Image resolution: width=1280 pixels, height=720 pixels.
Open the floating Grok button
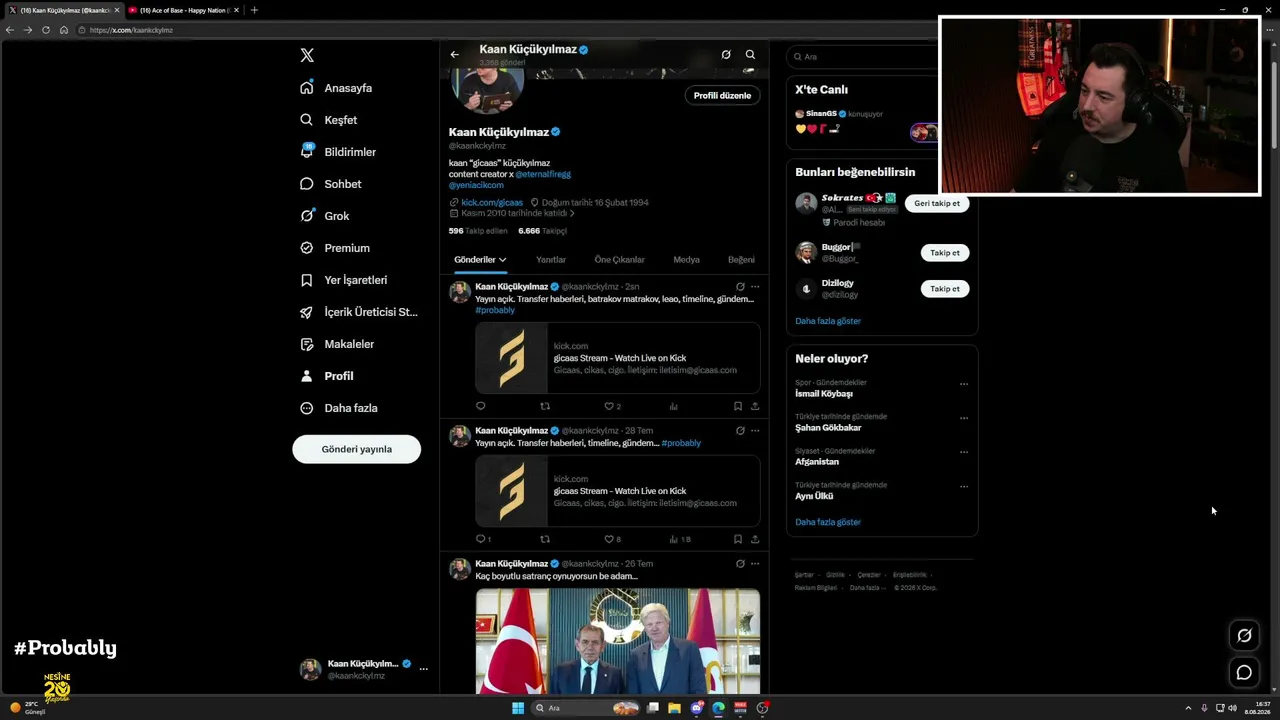click(x=1244, y=635)
